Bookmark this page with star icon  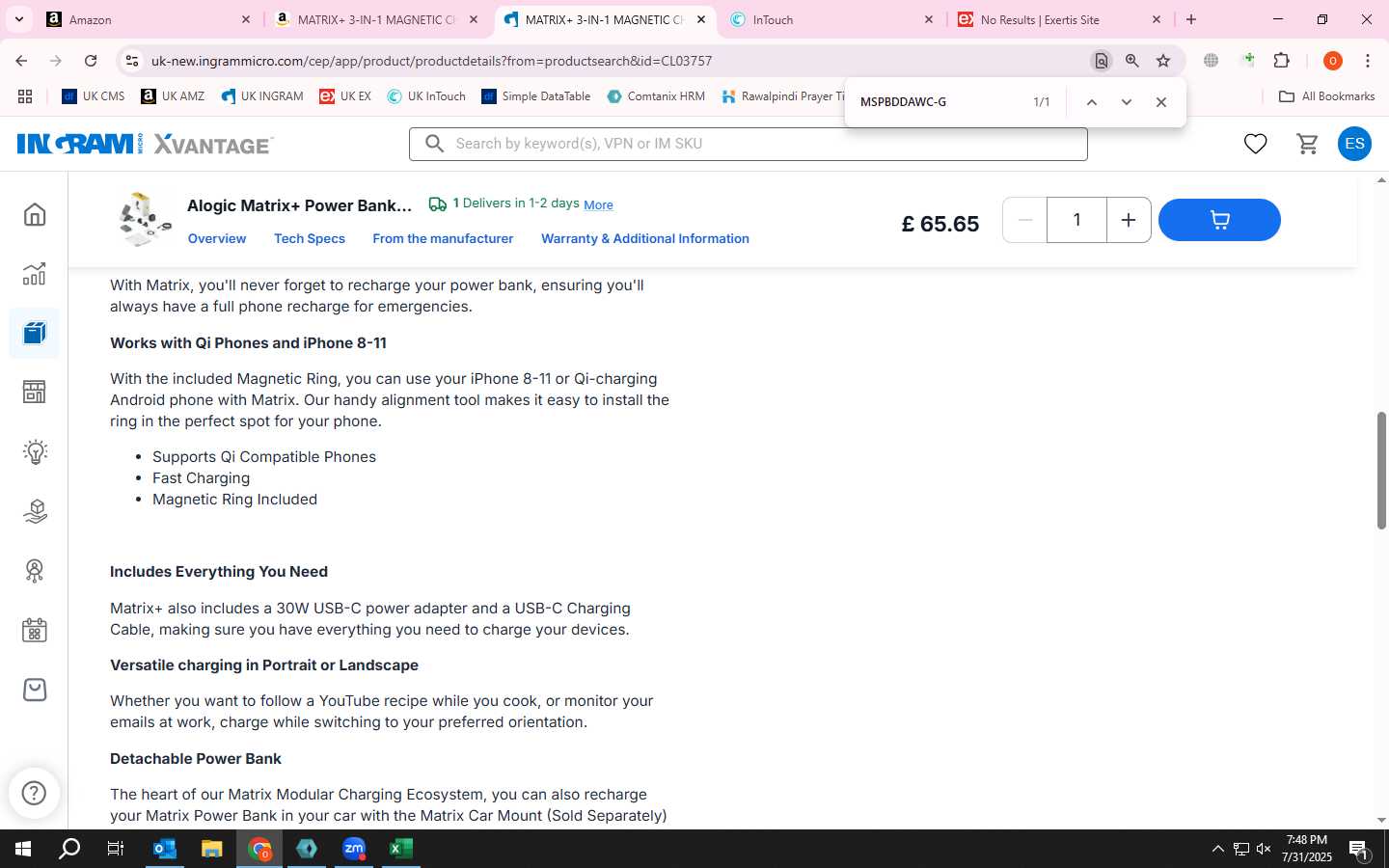(1163, 61)
